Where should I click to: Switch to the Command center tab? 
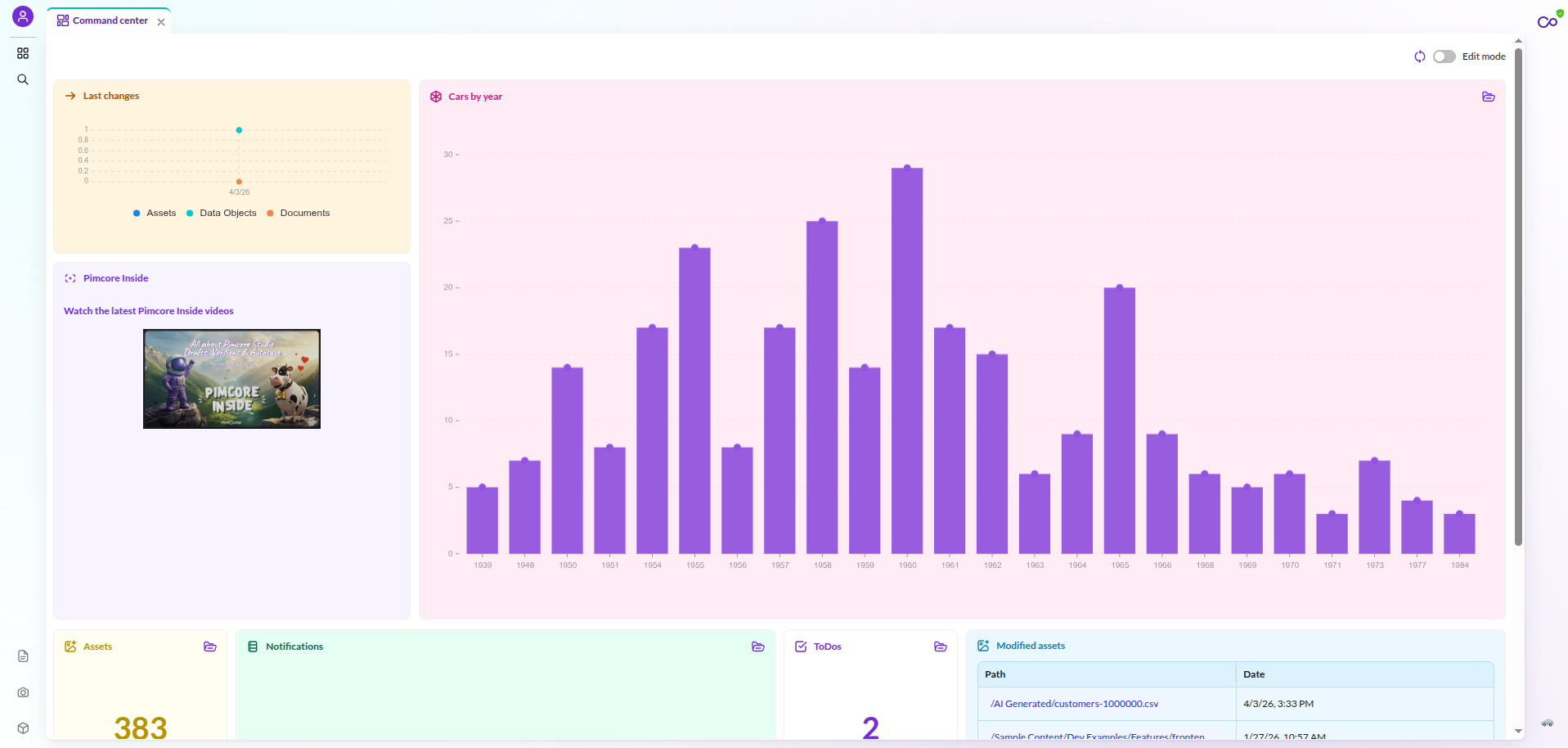pyautogui.click(x=110, y=20)
